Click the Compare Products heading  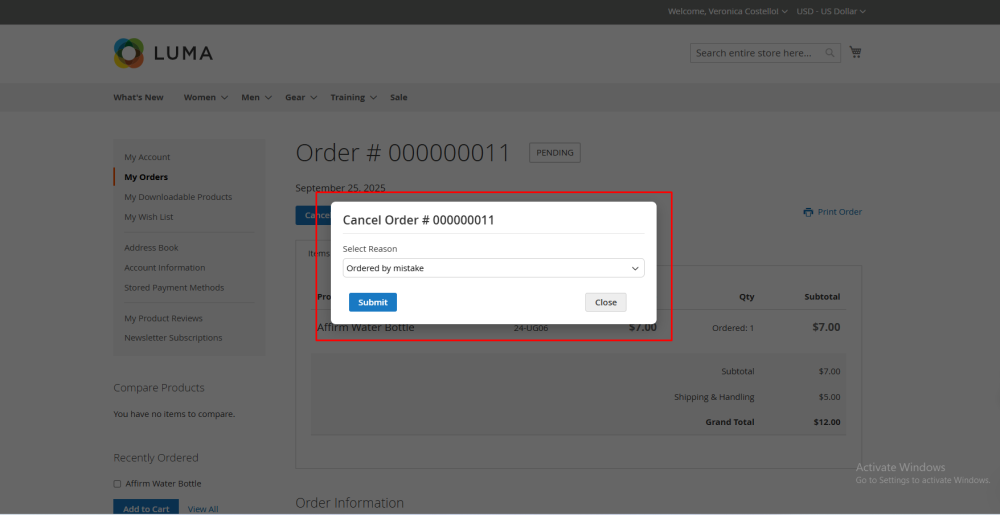pyautogui.click(x=159, y=388)
